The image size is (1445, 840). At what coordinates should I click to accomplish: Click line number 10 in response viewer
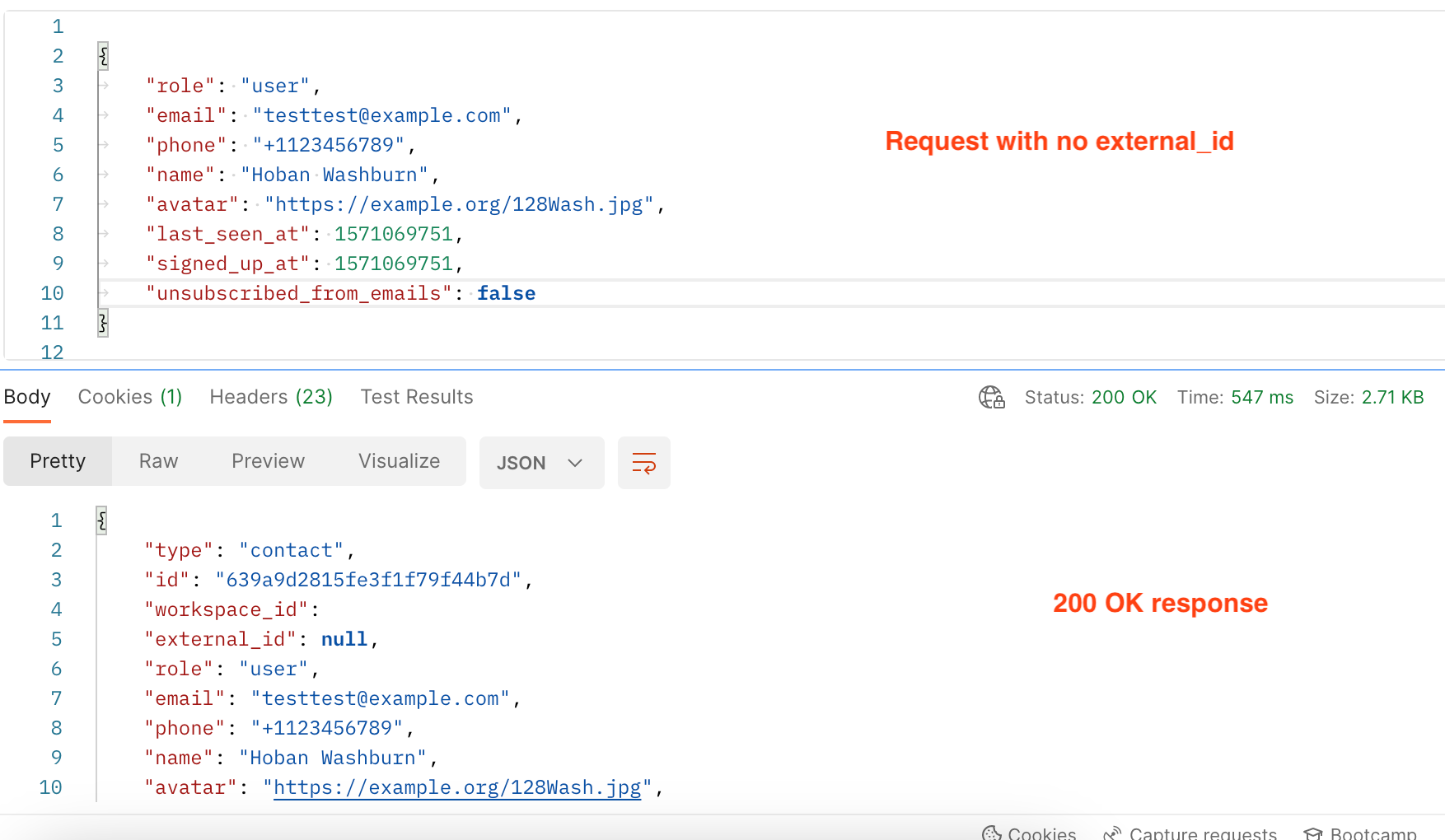50,787
